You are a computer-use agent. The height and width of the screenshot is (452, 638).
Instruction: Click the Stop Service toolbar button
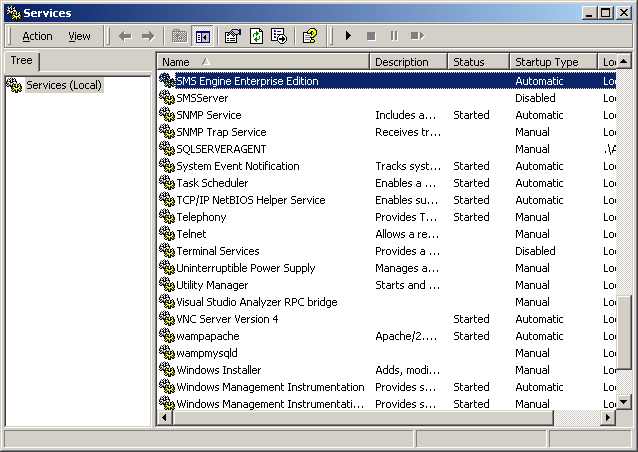tap(371, 36)
